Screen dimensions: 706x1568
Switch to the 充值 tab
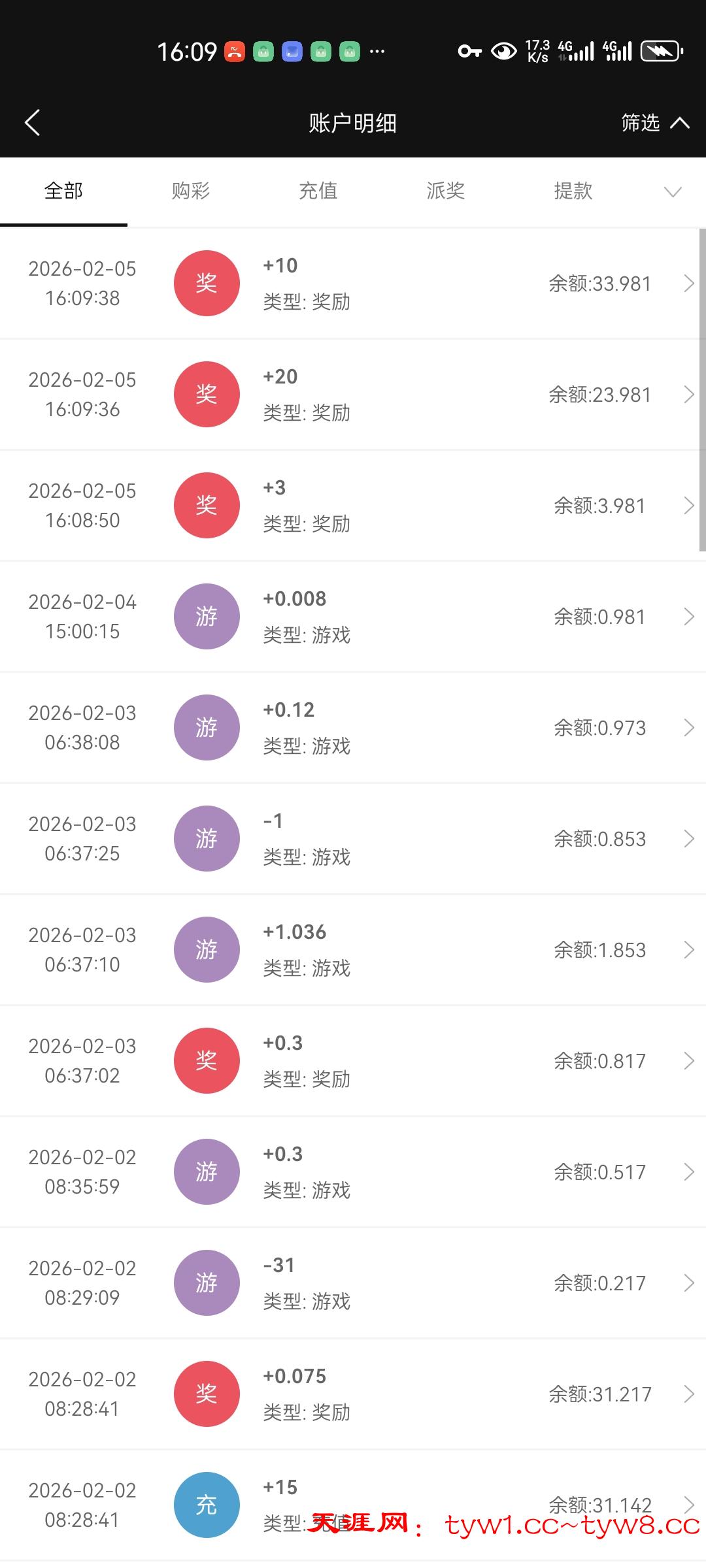(x=318, y=191)
